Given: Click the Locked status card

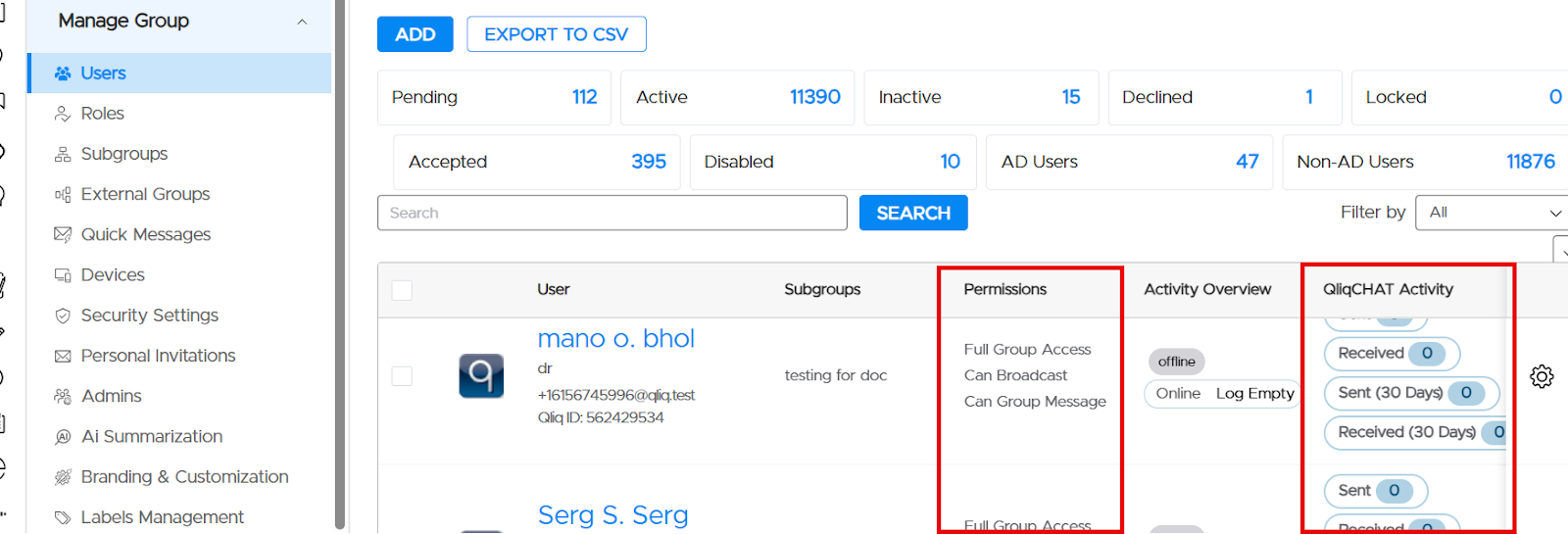Looking at the screenshot, I should coord(1460,97).
